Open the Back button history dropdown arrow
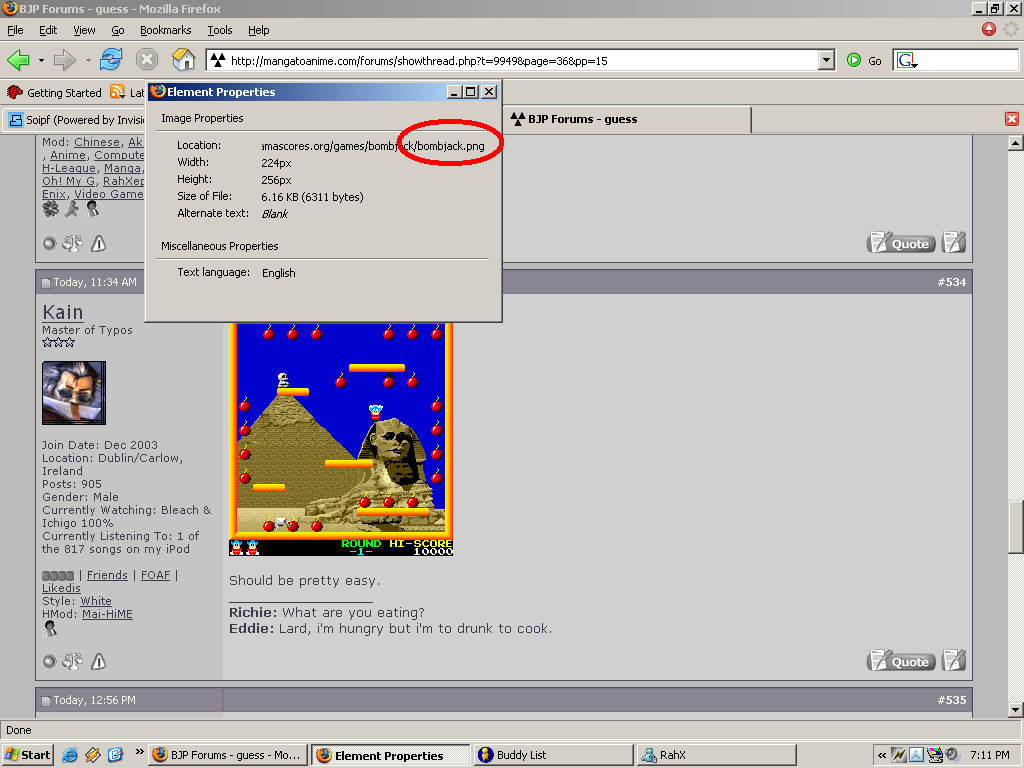Image resolution: width=1024 pixels, height=768 pixels. [x=41, y=61]
